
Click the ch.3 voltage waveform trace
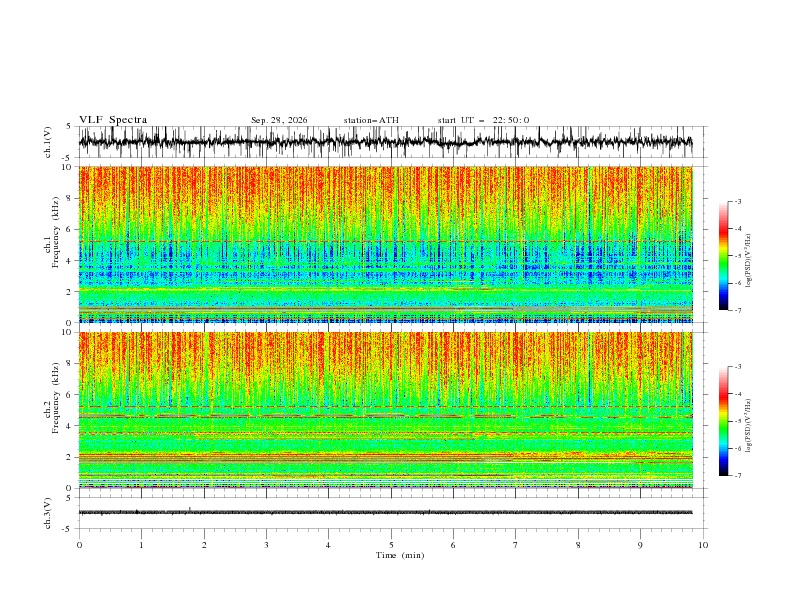(385, 513)
